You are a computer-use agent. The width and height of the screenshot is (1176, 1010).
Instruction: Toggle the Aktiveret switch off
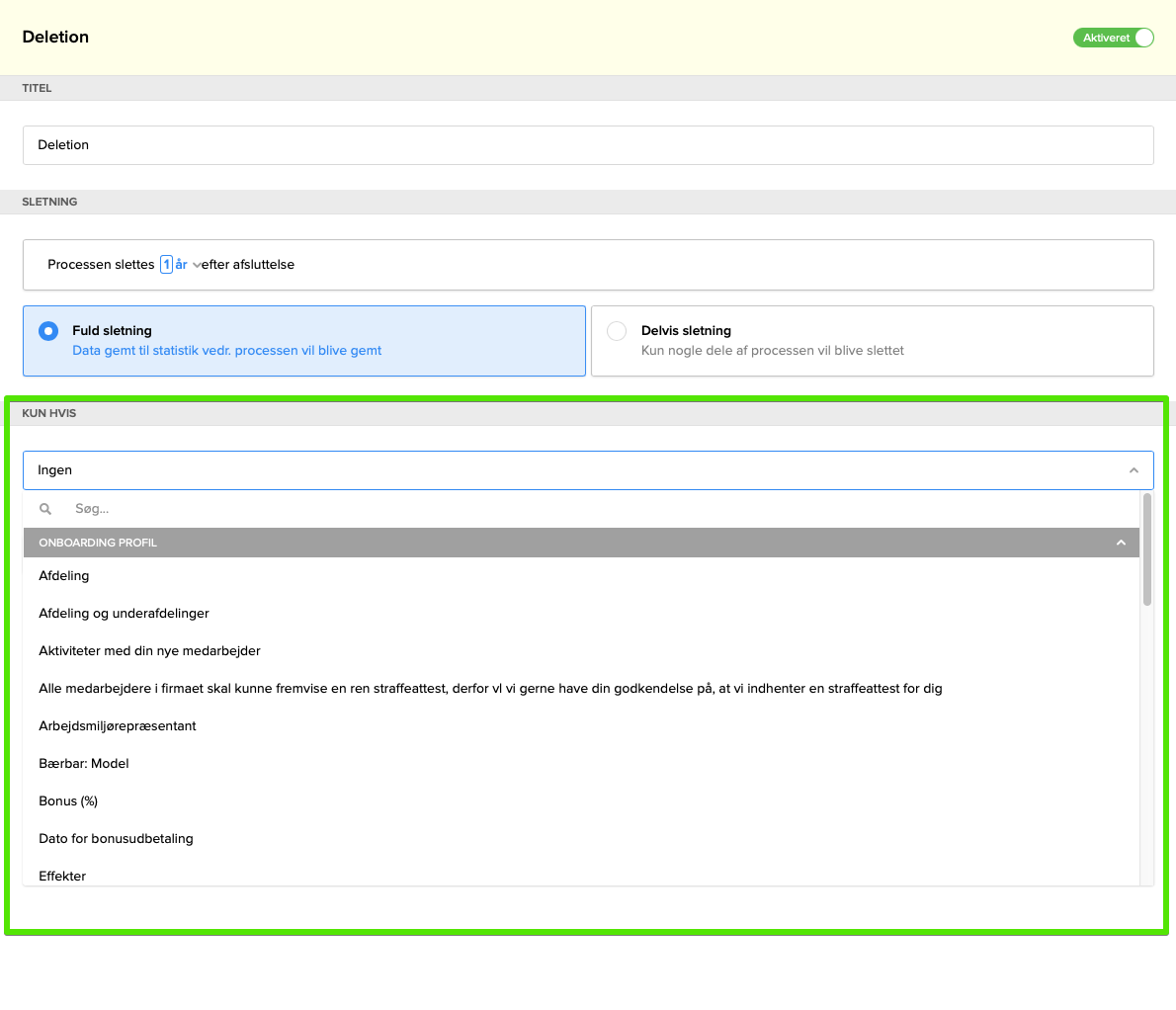(1113, 38)
